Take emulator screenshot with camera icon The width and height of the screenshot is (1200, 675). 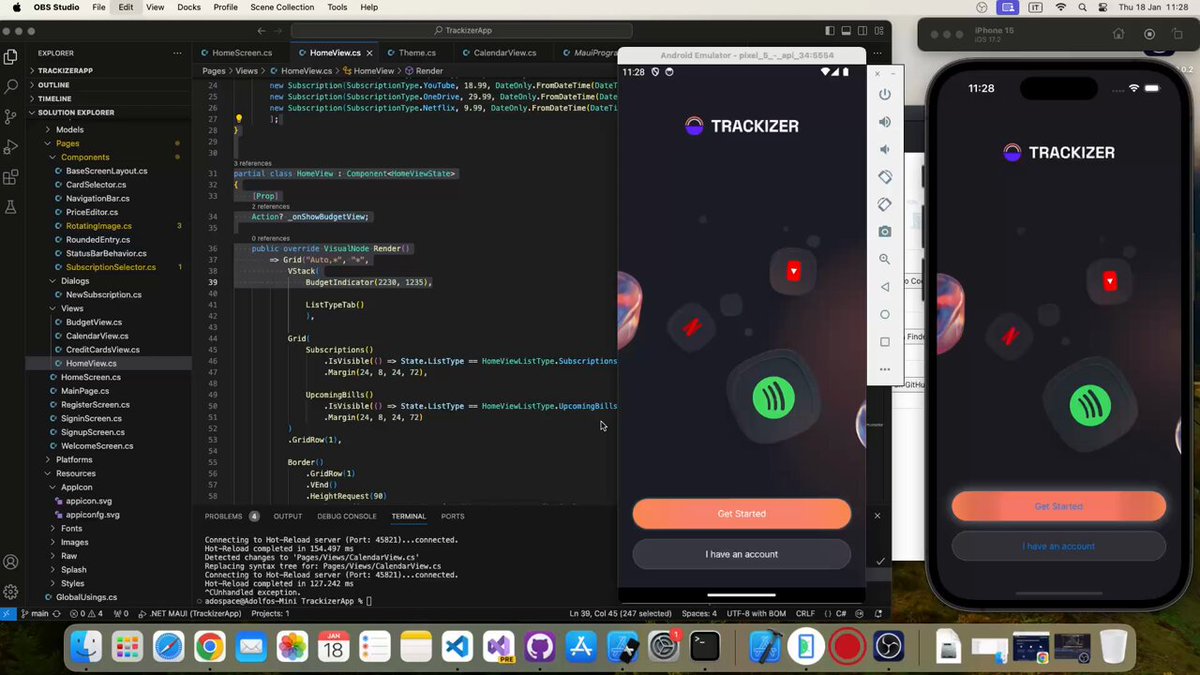(884, 232)
